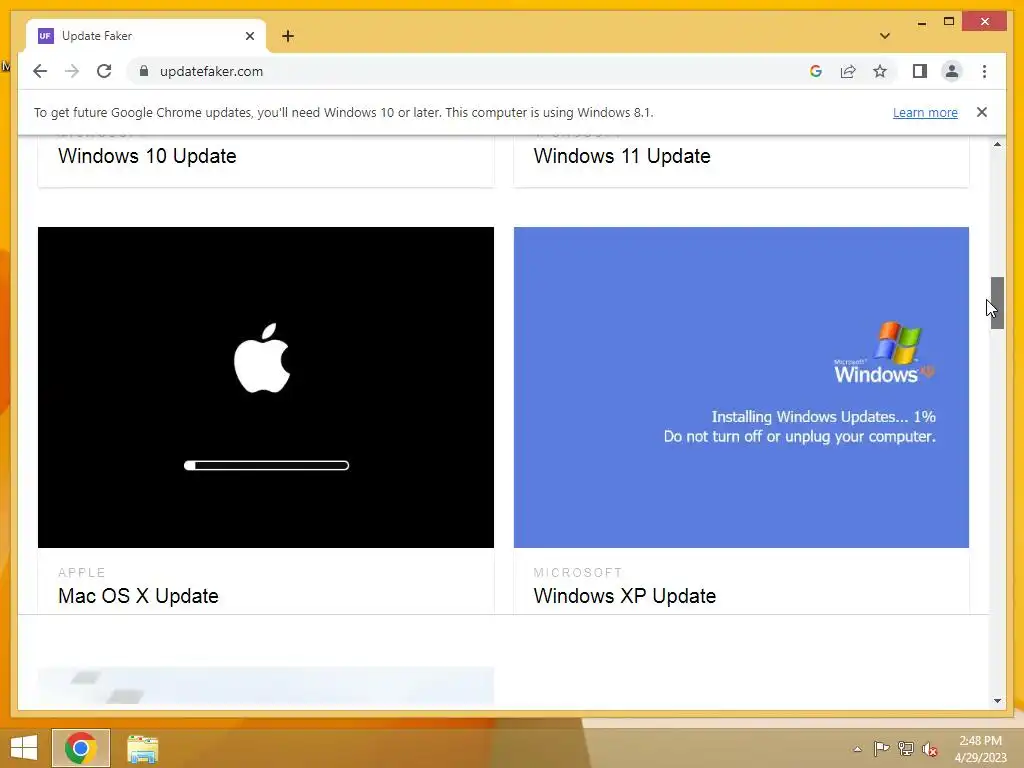
Task: Expand the tab search chevron
Action: point(885,36)
